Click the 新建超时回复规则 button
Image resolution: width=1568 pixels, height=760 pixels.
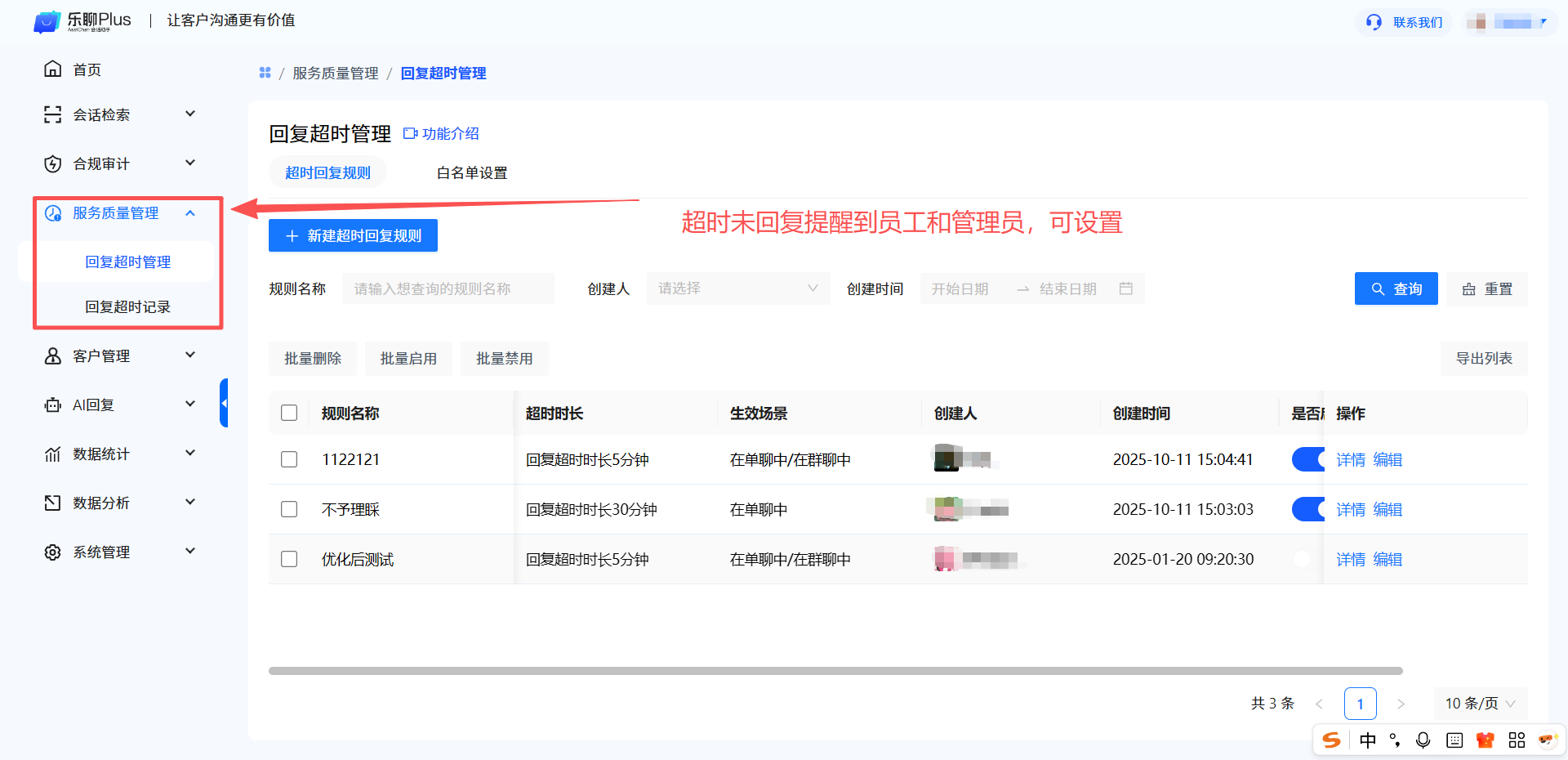(x=353, y=235)
